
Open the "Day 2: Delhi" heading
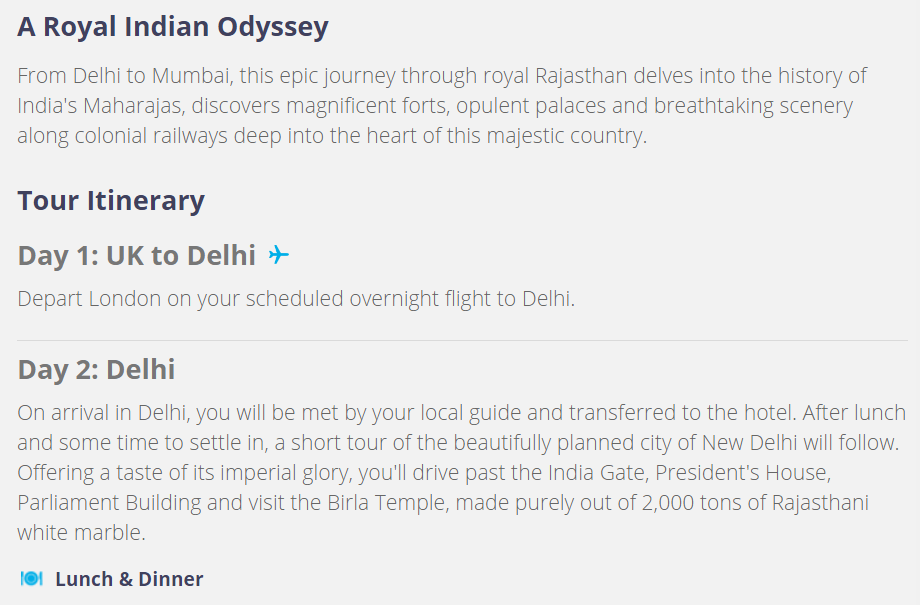[x=96, y=370]
